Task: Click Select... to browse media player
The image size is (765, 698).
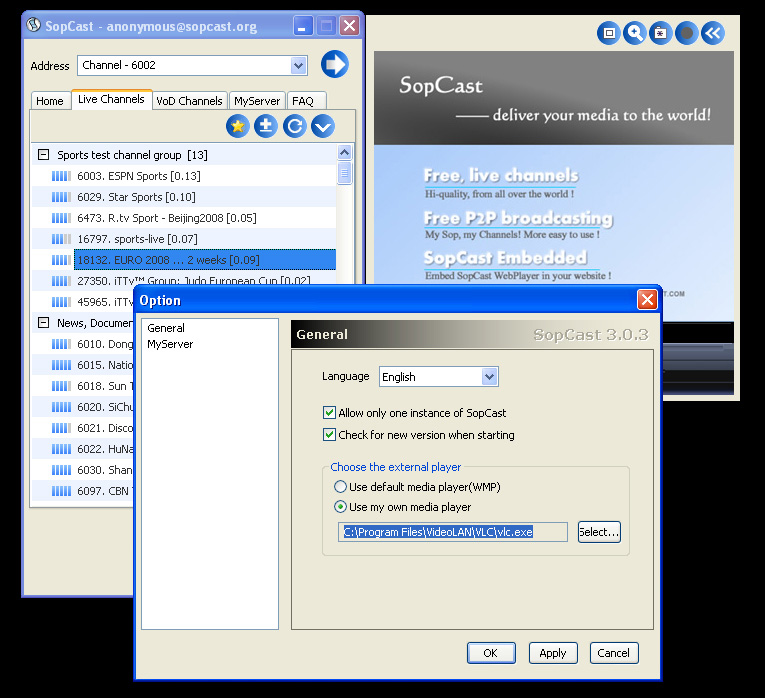Action: pyautogui.click(x=599, y=532)
